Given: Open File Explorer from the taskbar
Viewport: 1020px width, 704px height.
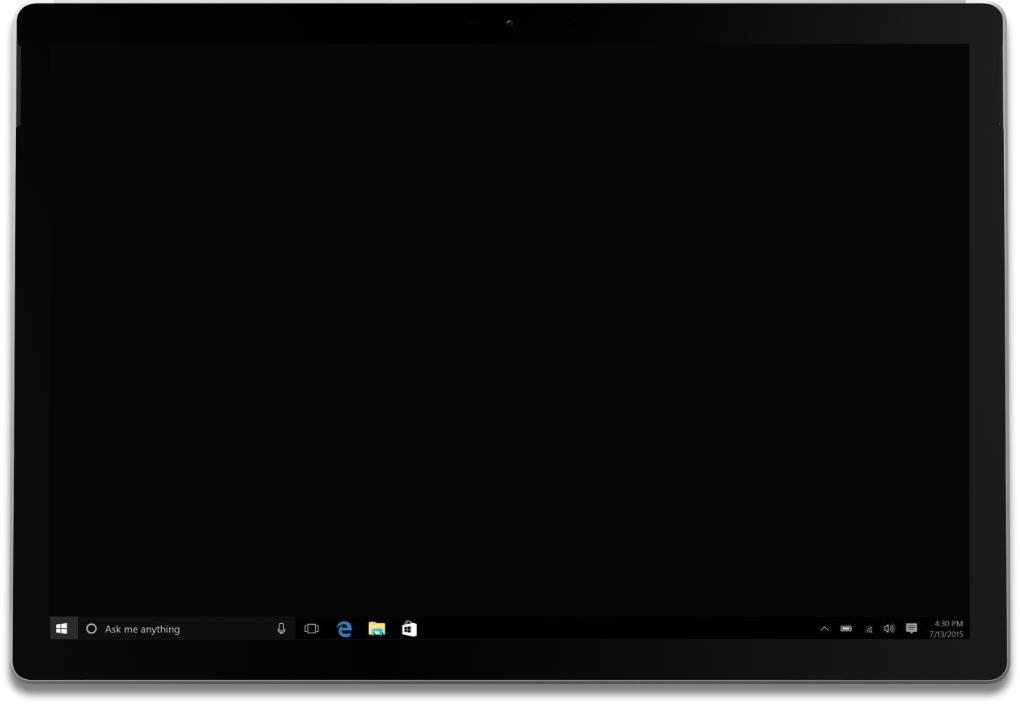Looking at the screenshot, I should click(x=376, y=629).
